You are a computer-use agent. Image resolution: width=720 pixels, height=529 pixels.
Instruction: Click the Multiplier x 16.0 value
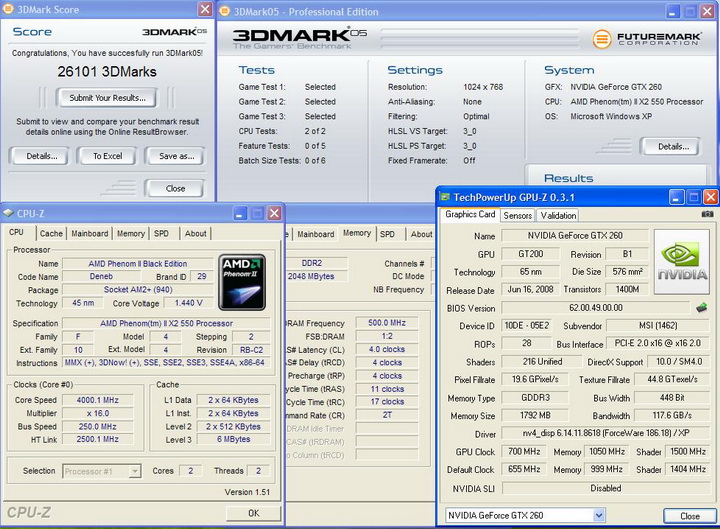[97, 413]
